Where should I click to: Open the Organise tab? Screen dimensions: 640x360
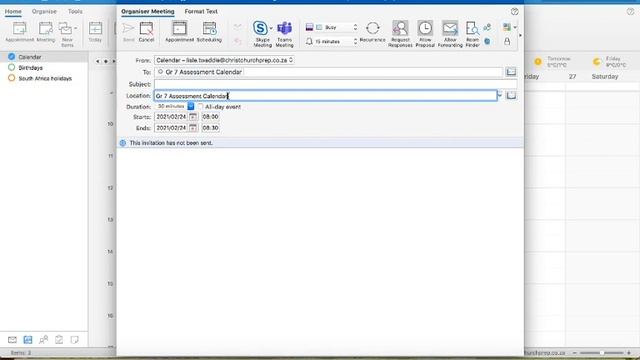click(44, 11)
